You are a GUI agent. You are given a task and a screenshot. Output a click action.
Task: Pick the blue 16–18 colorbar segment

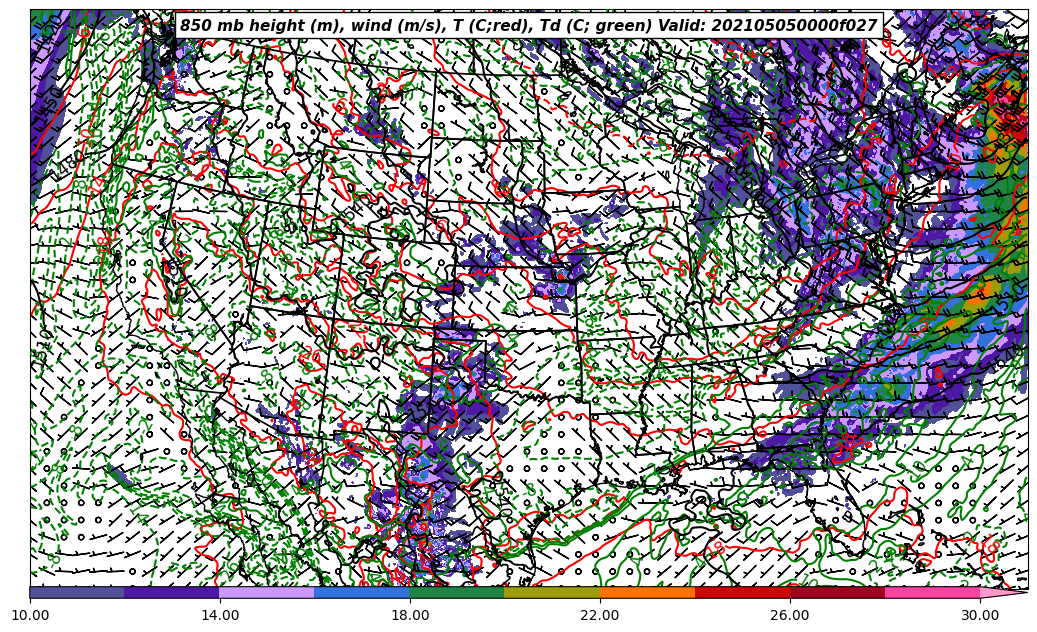362,593
